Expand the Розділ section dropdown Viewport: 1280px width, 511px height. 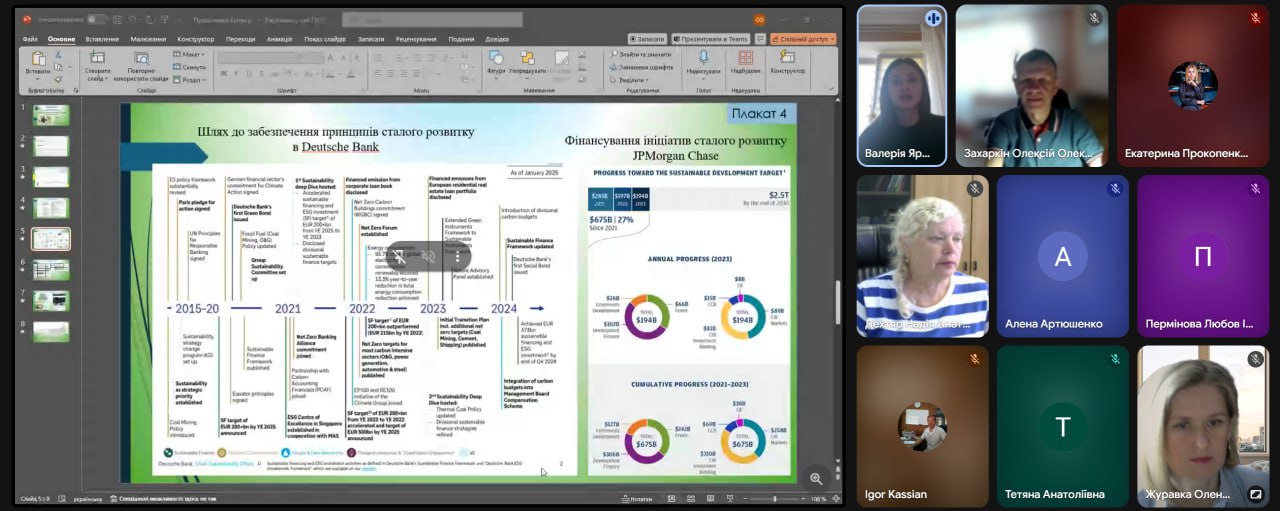pos(191,80)
